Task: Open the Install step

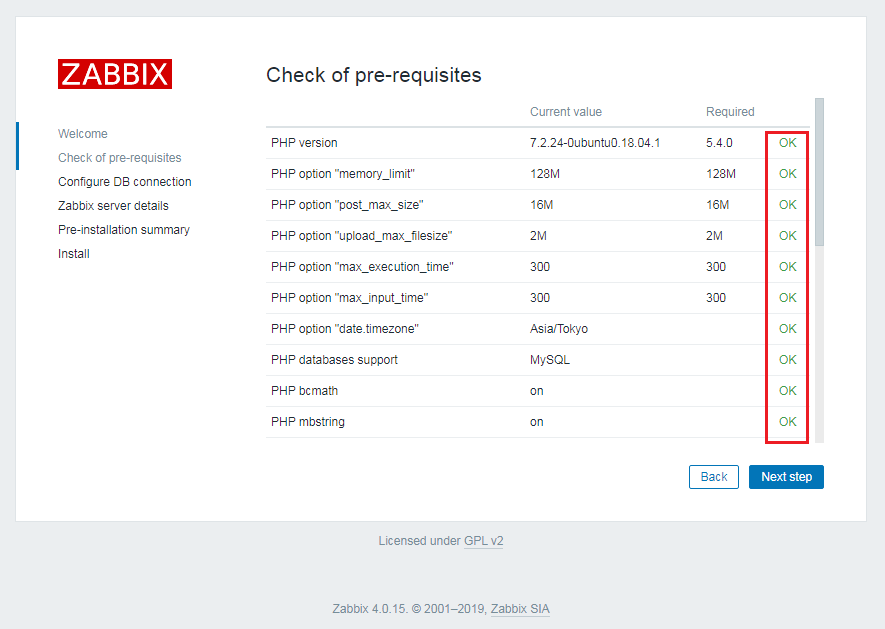Action: tap(74, 253)
